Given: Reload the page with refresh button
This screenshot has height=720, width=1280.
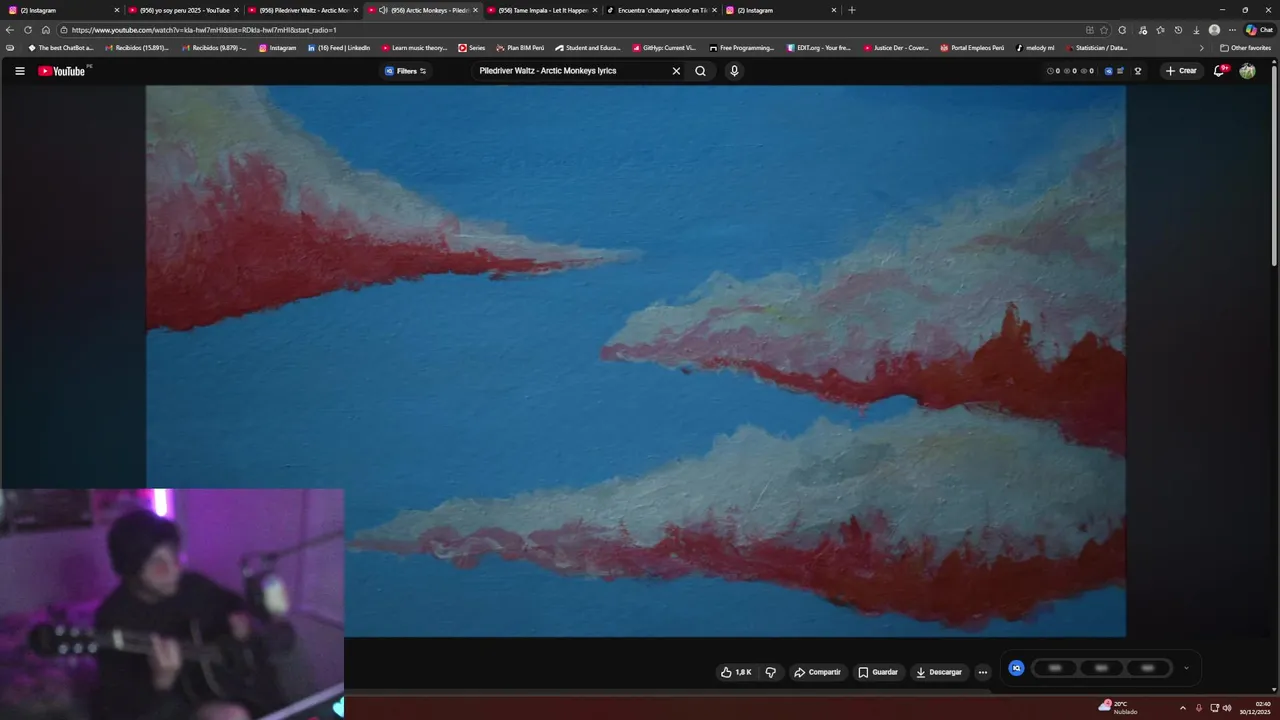Looking at the screenshot, I should (28, 30).
